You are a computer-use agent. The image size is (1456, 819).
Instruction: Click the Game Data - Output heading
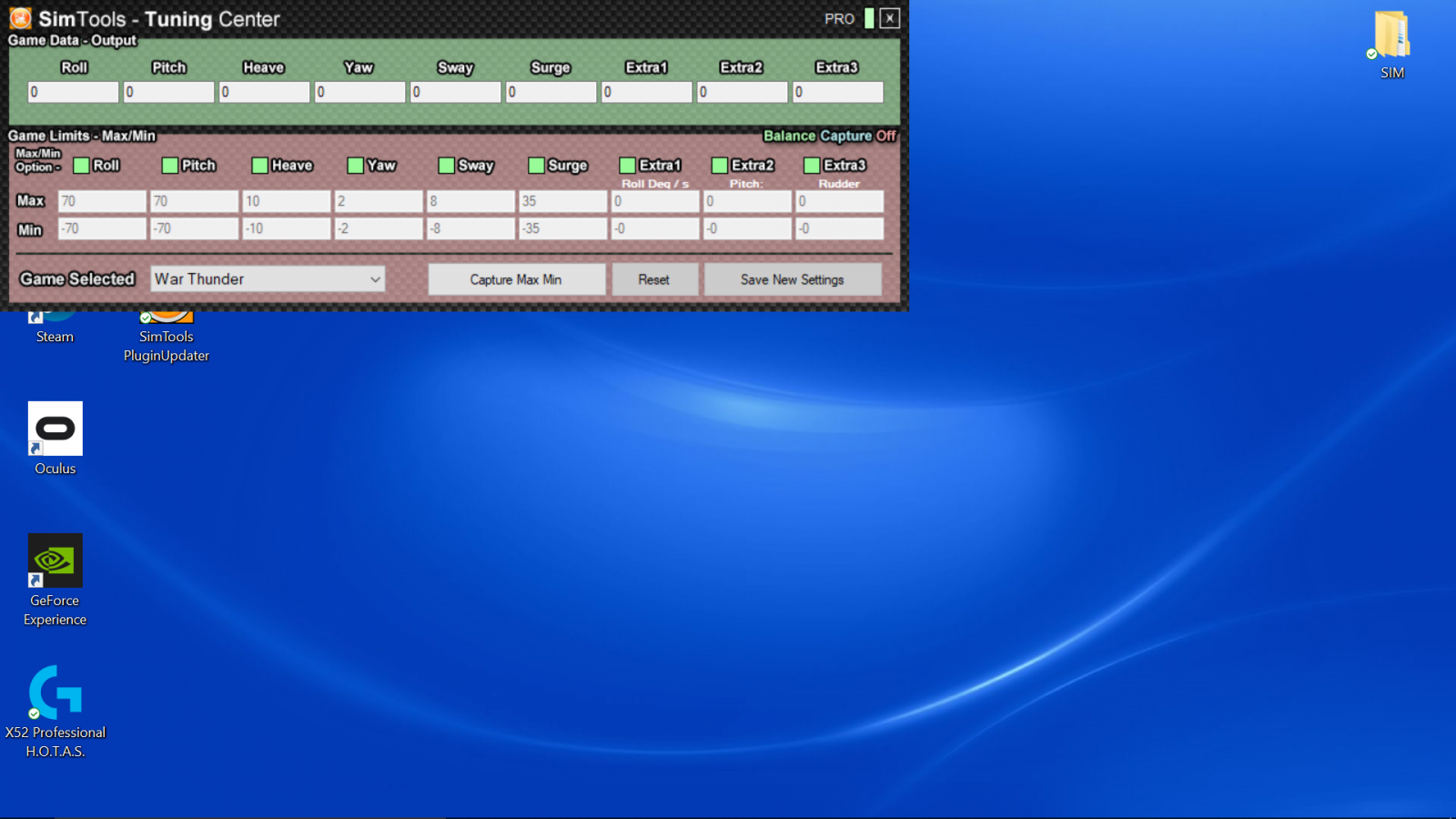[72, 40]
